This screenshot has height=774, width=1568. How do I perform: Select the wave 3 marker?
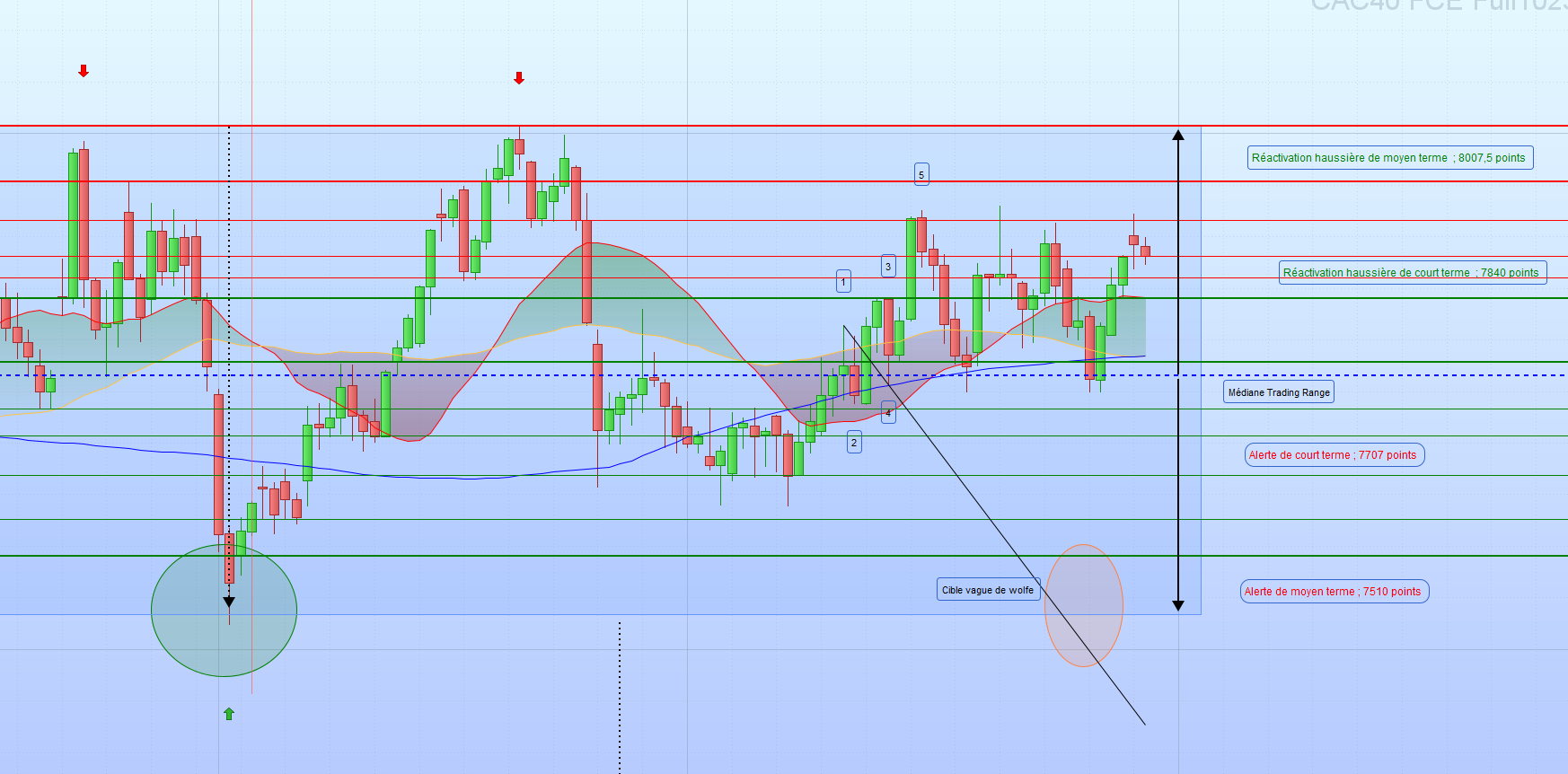pyautogui.click(x=888, y=267)
